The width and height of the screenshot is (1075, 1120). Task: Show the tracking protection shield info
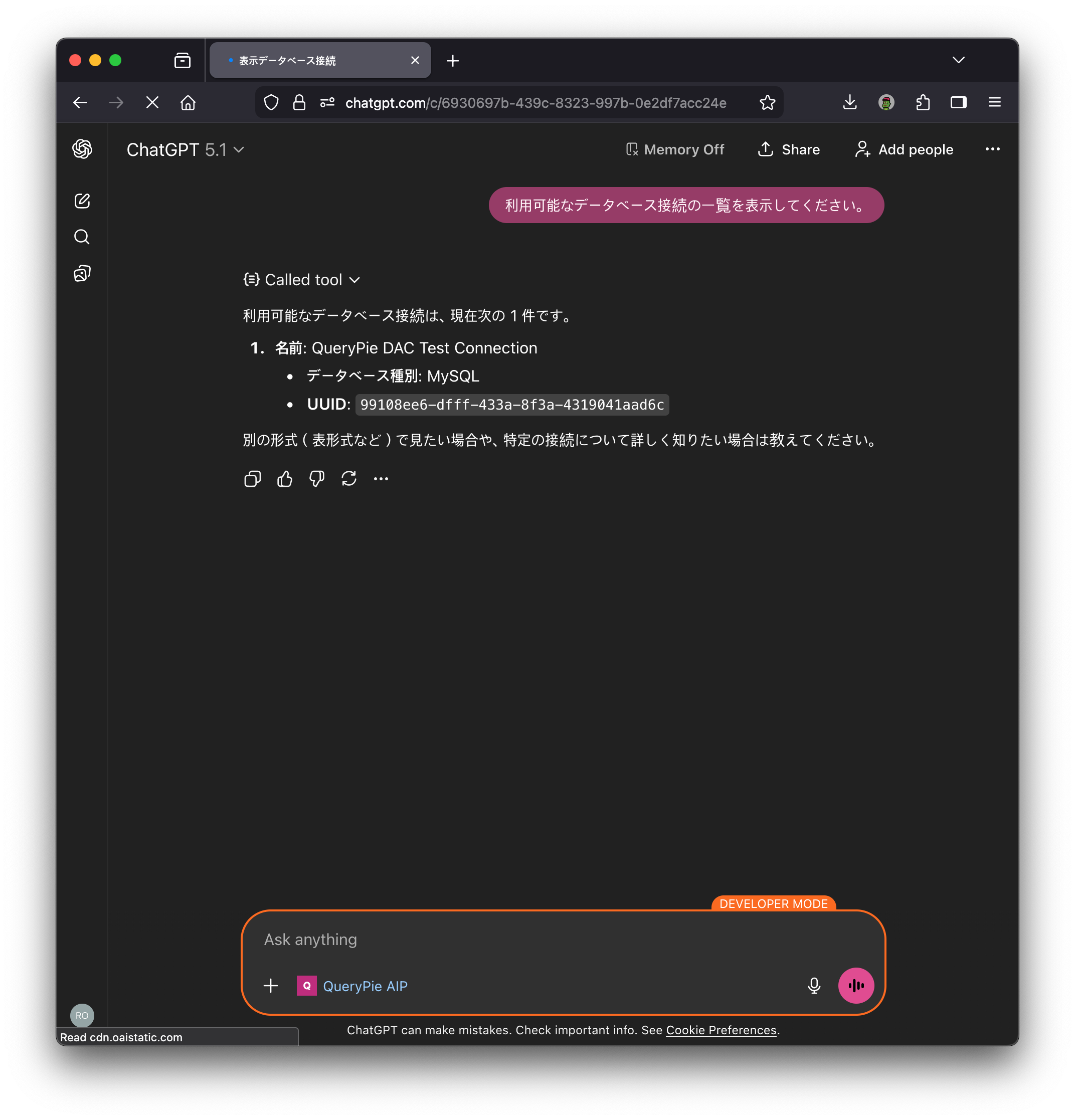click(271, 103)
